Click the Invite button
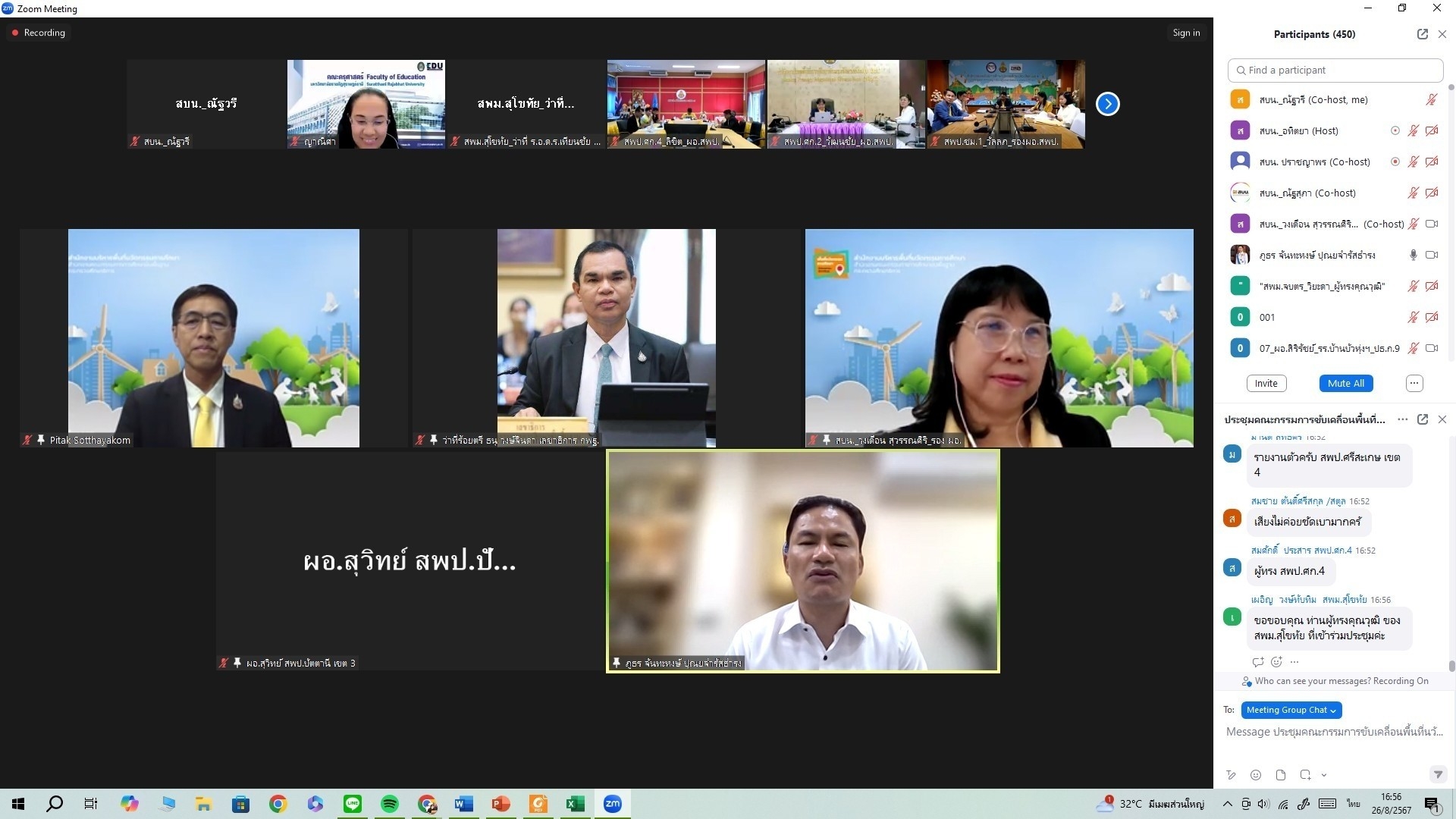This screenshot has height=819, width=1456. [1266, 383]
